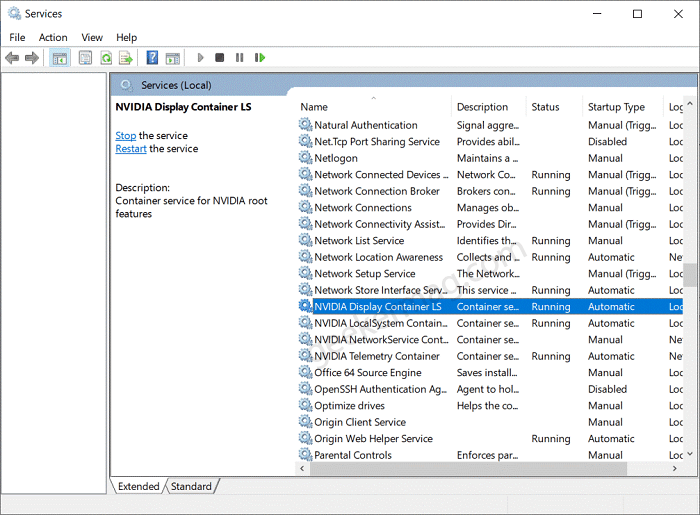
Task: Click the gear icon of Parental Controls
Action: [x=305, y=455]
